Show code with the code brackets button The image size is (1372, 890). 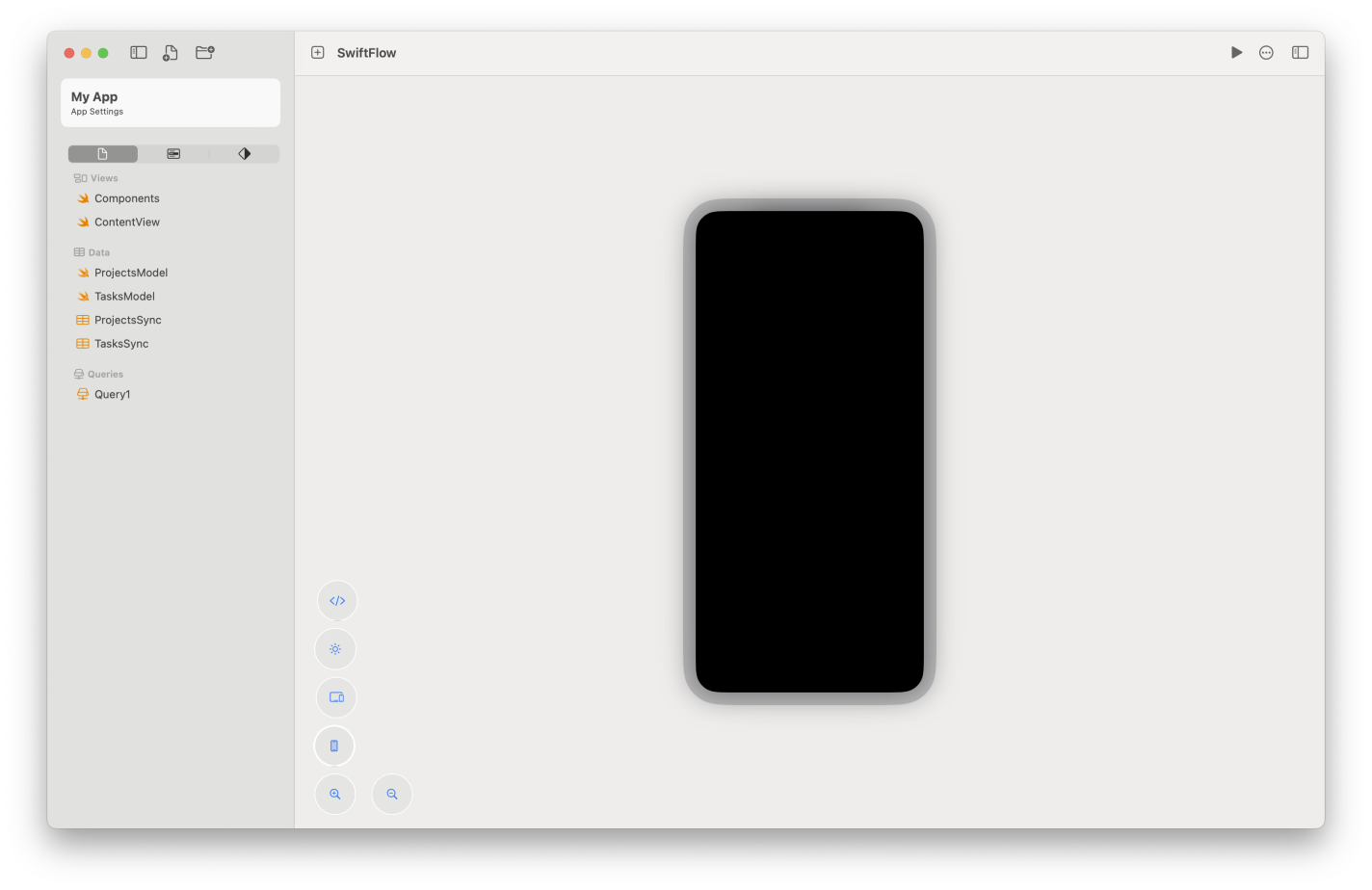(x=337, y=601)
